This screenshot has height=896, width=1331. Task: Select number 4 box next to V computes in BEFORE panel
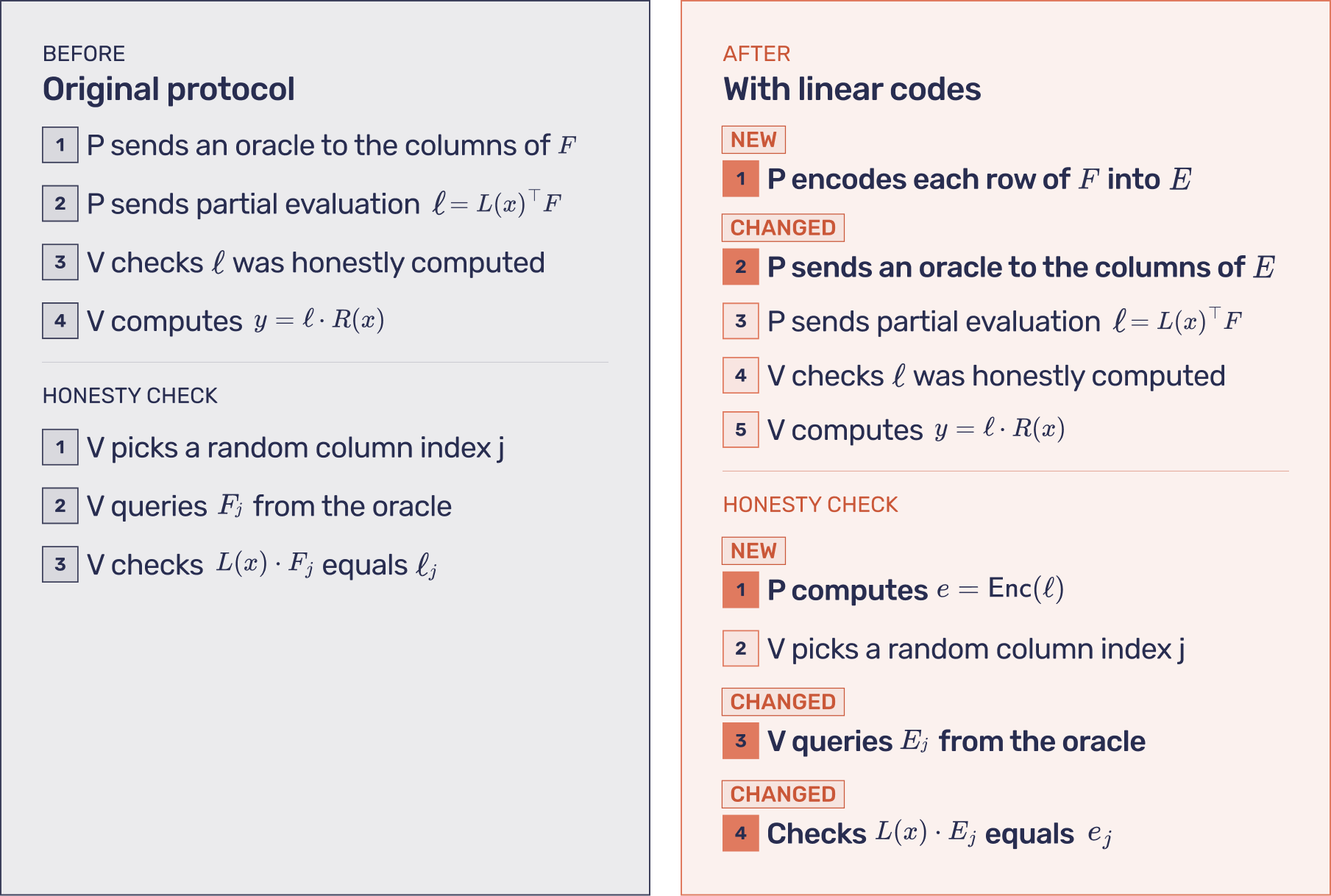click(60, 321)
